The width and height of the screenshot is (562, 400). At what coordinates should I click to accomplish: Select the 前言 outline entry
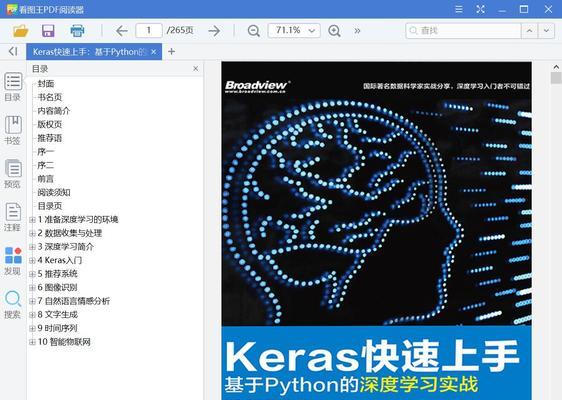pyautogui.click(x=46, y=179)
